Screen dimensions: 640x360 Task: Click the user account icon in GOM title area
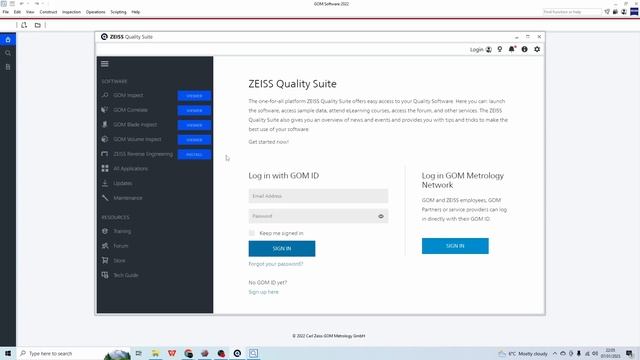pyautogui.click(x=624, y=12)
